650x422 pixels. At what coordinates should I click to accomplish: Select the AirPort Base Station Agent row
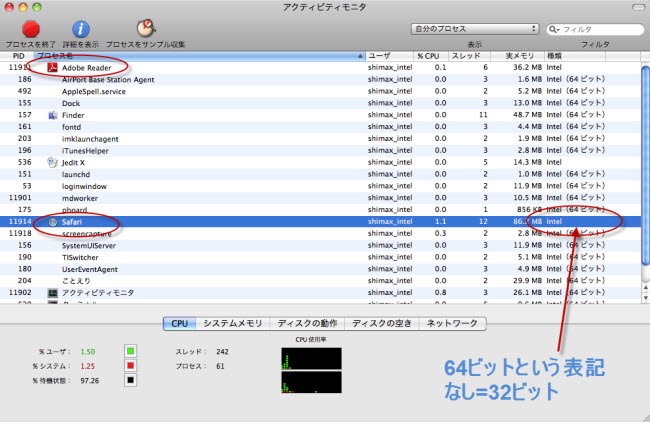(320, 79)
